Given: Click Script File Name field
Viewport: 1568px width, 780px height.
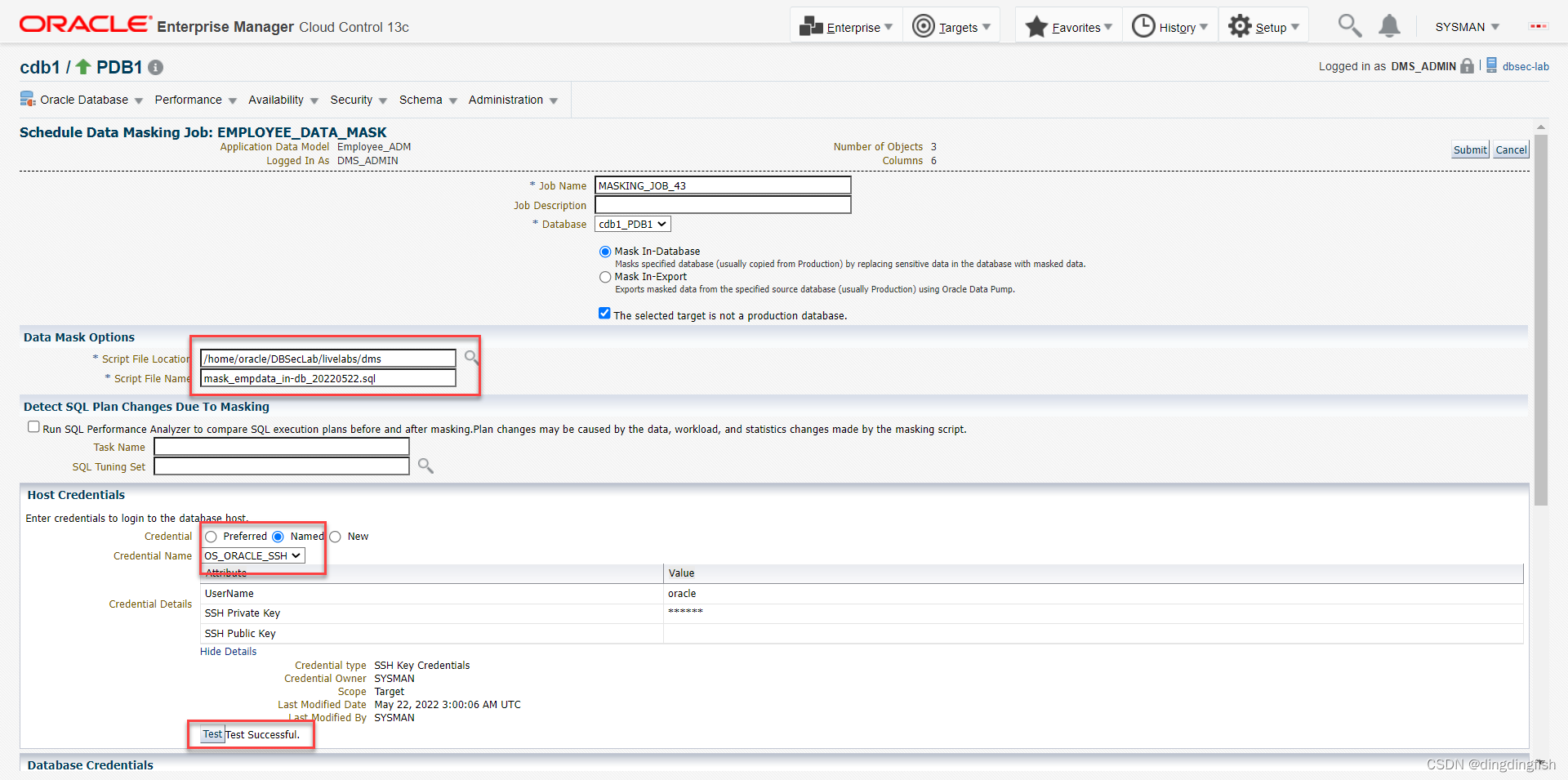Looking at the screenshot, I should [x=328, y=378].
